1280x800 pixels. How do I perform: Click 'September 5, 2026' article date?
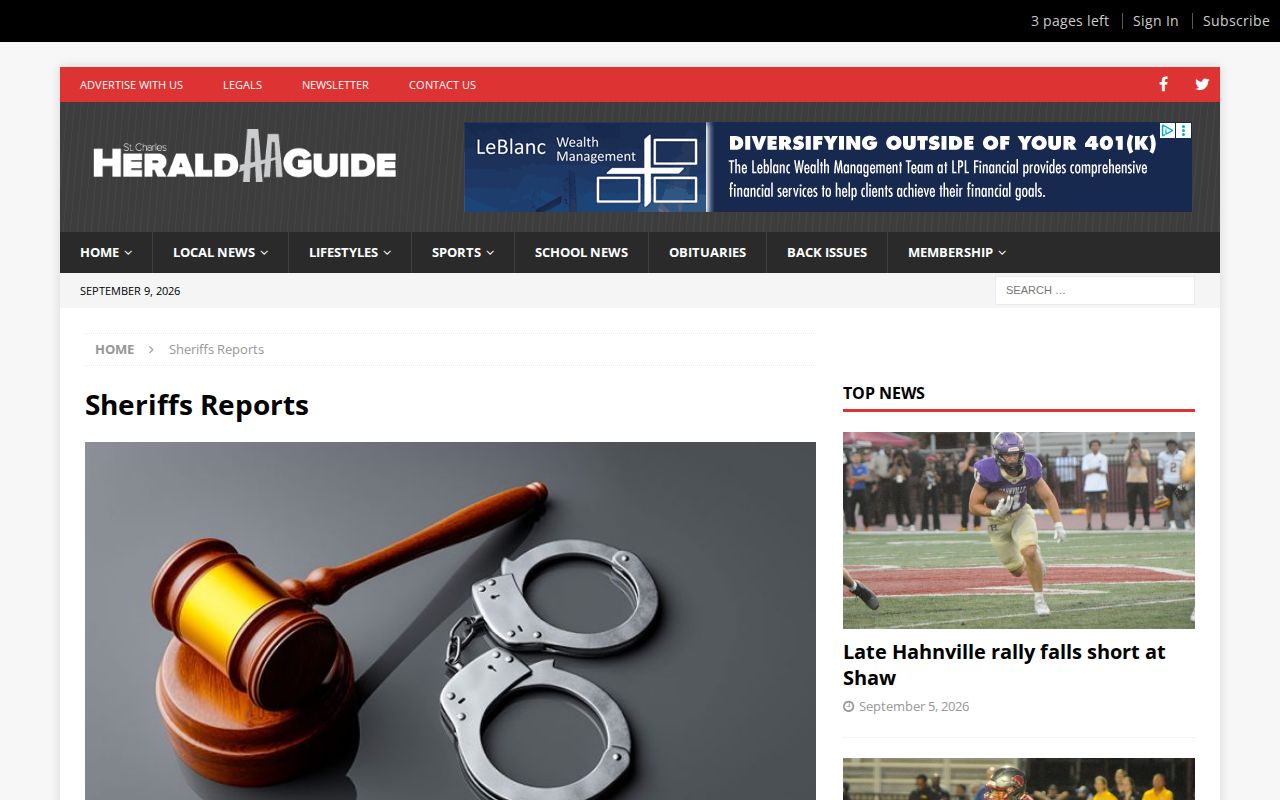[914, 706]
